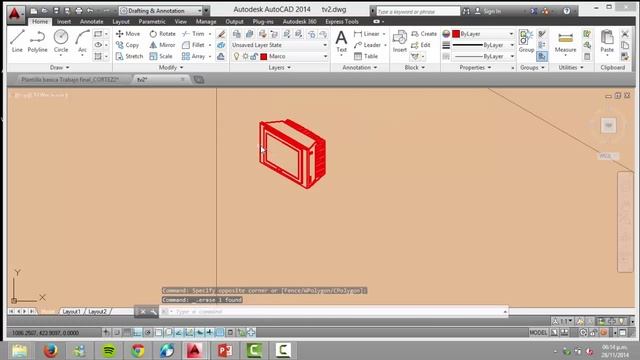Close the command line panel
This screenshot has width=640, height=360.
143,312
